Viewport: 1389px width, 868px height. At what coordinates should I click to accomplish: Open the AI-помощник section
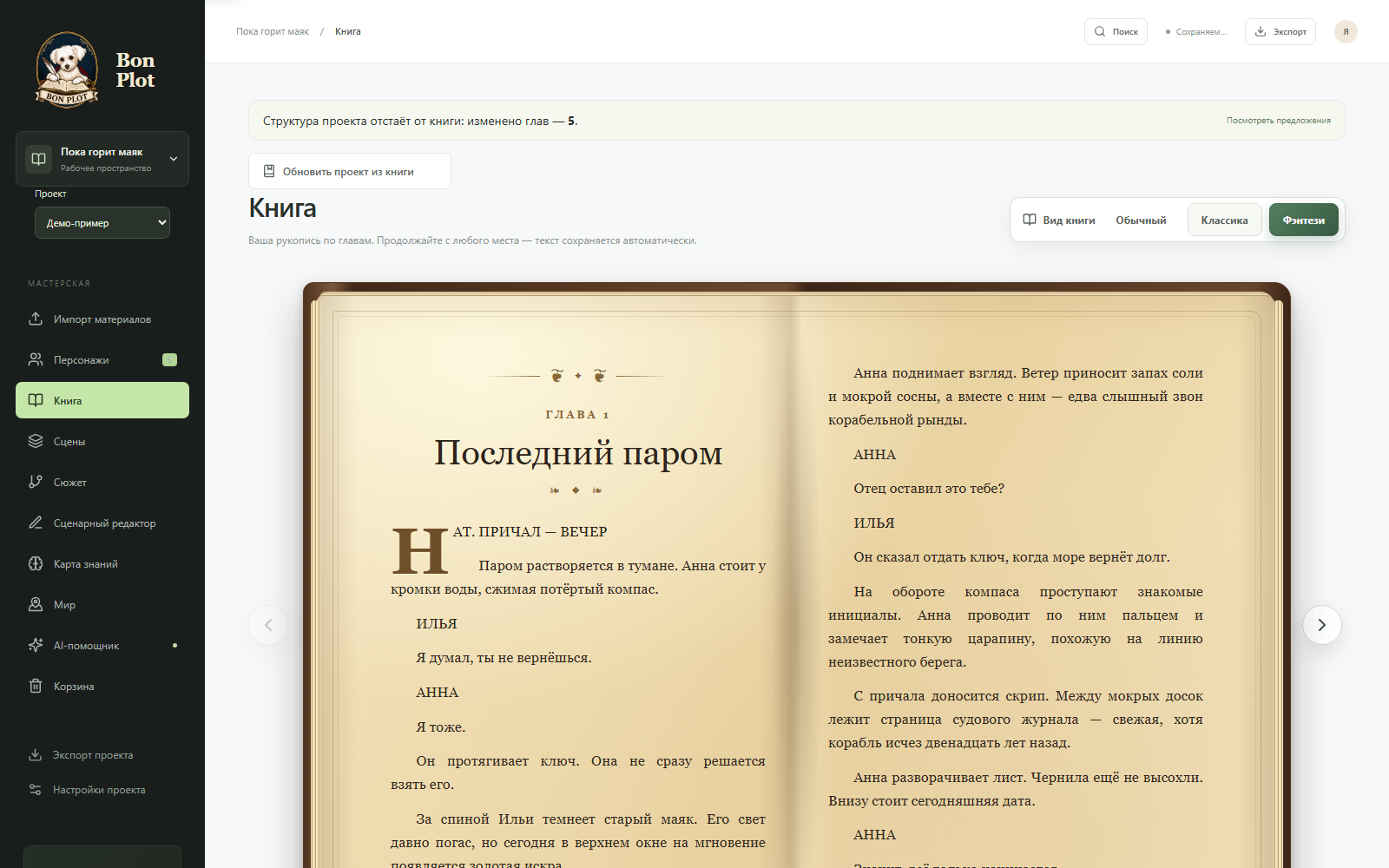102,645
